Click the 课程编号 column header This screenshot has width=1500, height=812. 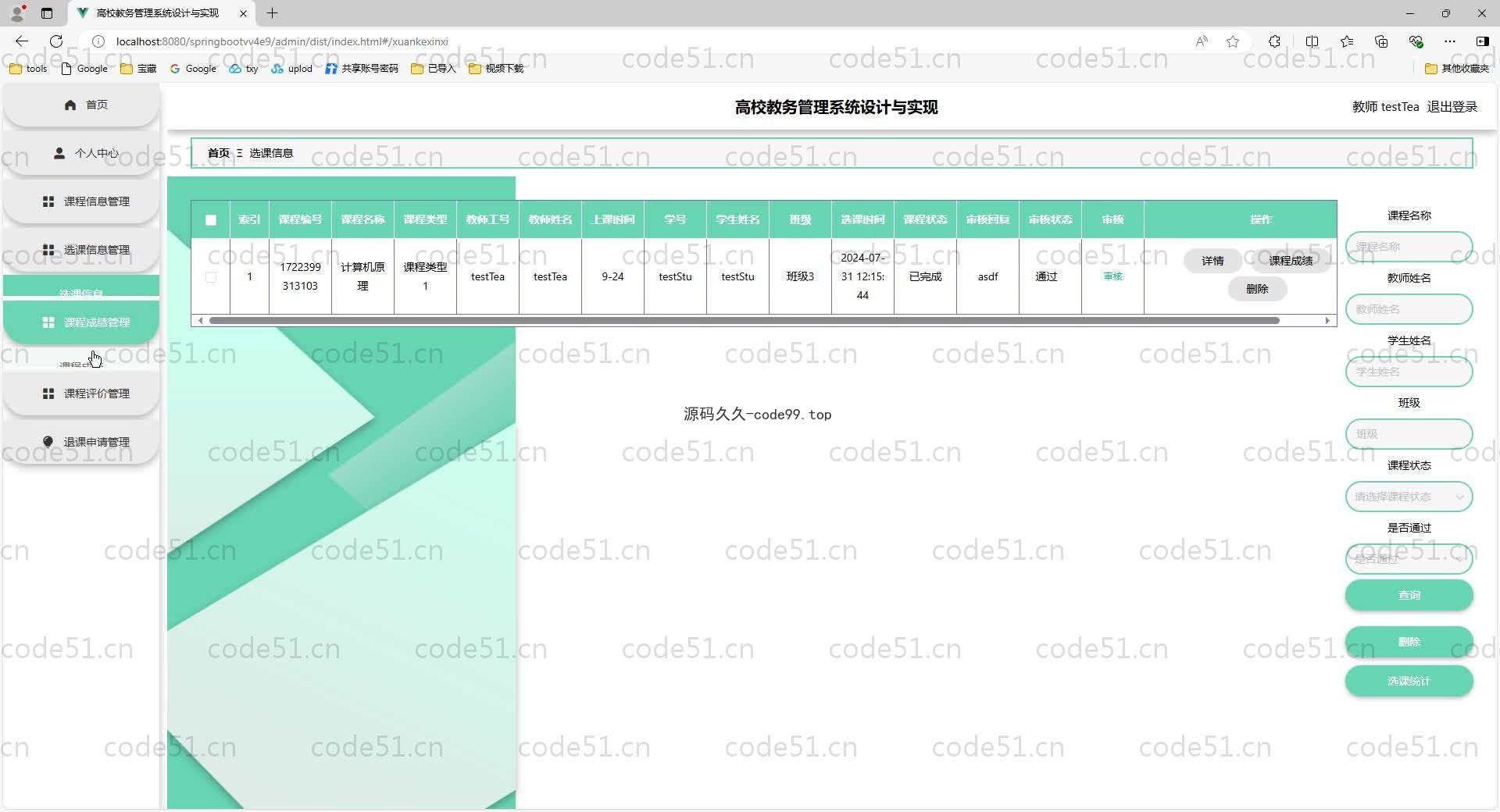(300, 220)
